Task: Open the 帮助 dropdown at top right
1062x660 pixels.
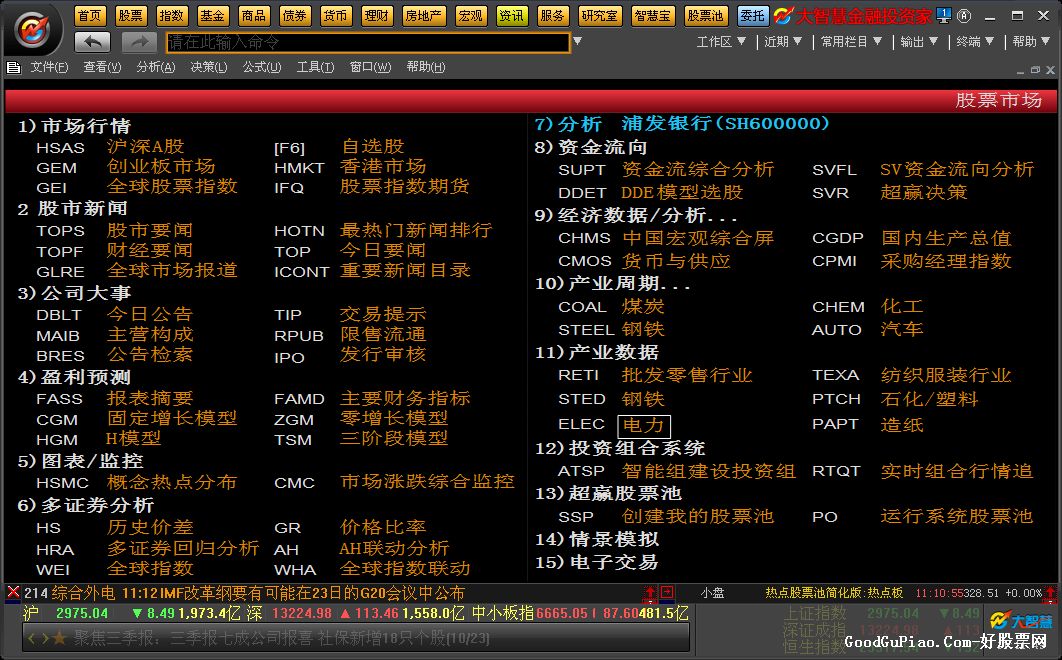Action: pyautogui.click(x=1032, y=42)
